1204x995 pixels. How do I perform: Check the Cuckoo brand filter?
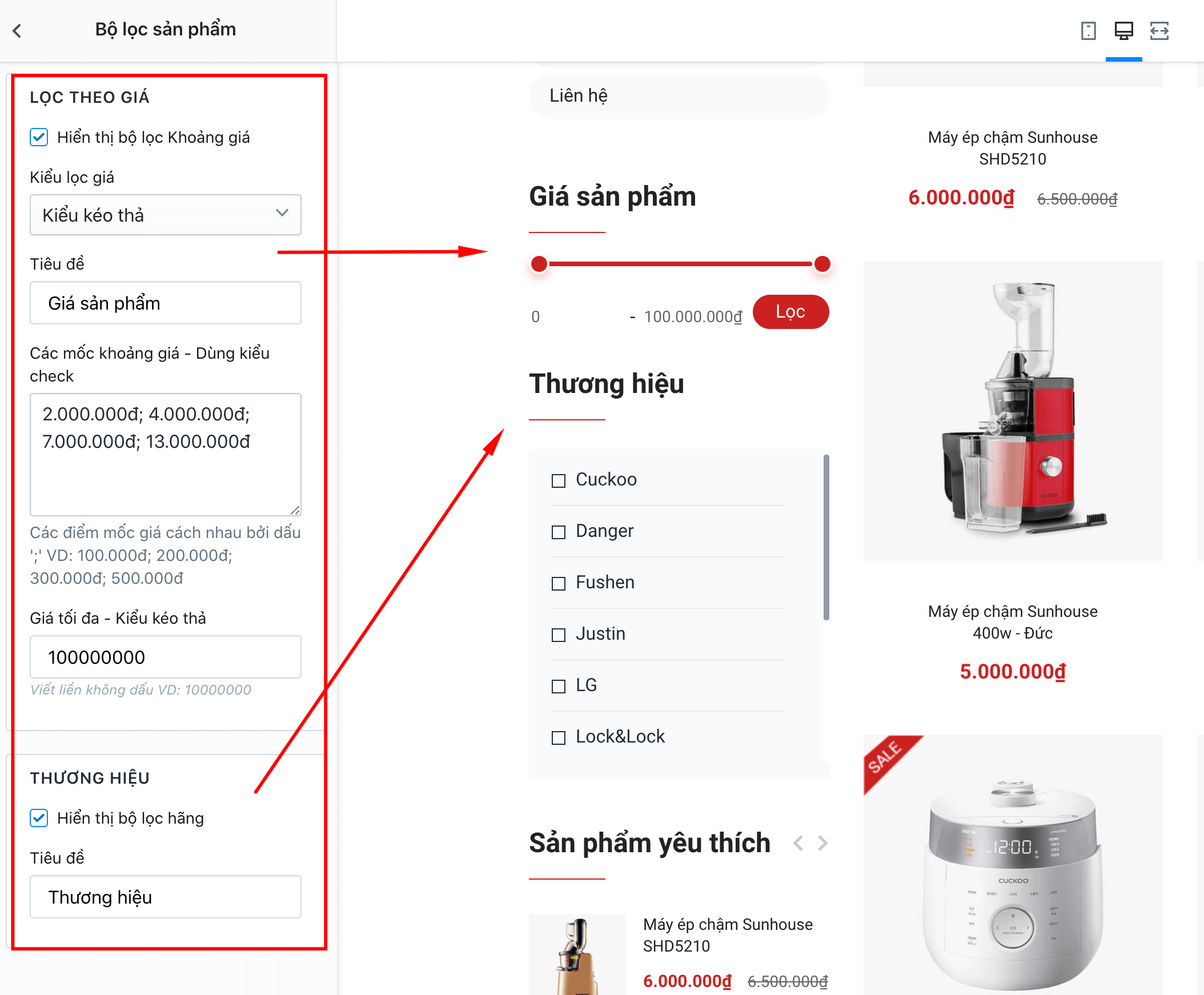[x=558, y=480]
